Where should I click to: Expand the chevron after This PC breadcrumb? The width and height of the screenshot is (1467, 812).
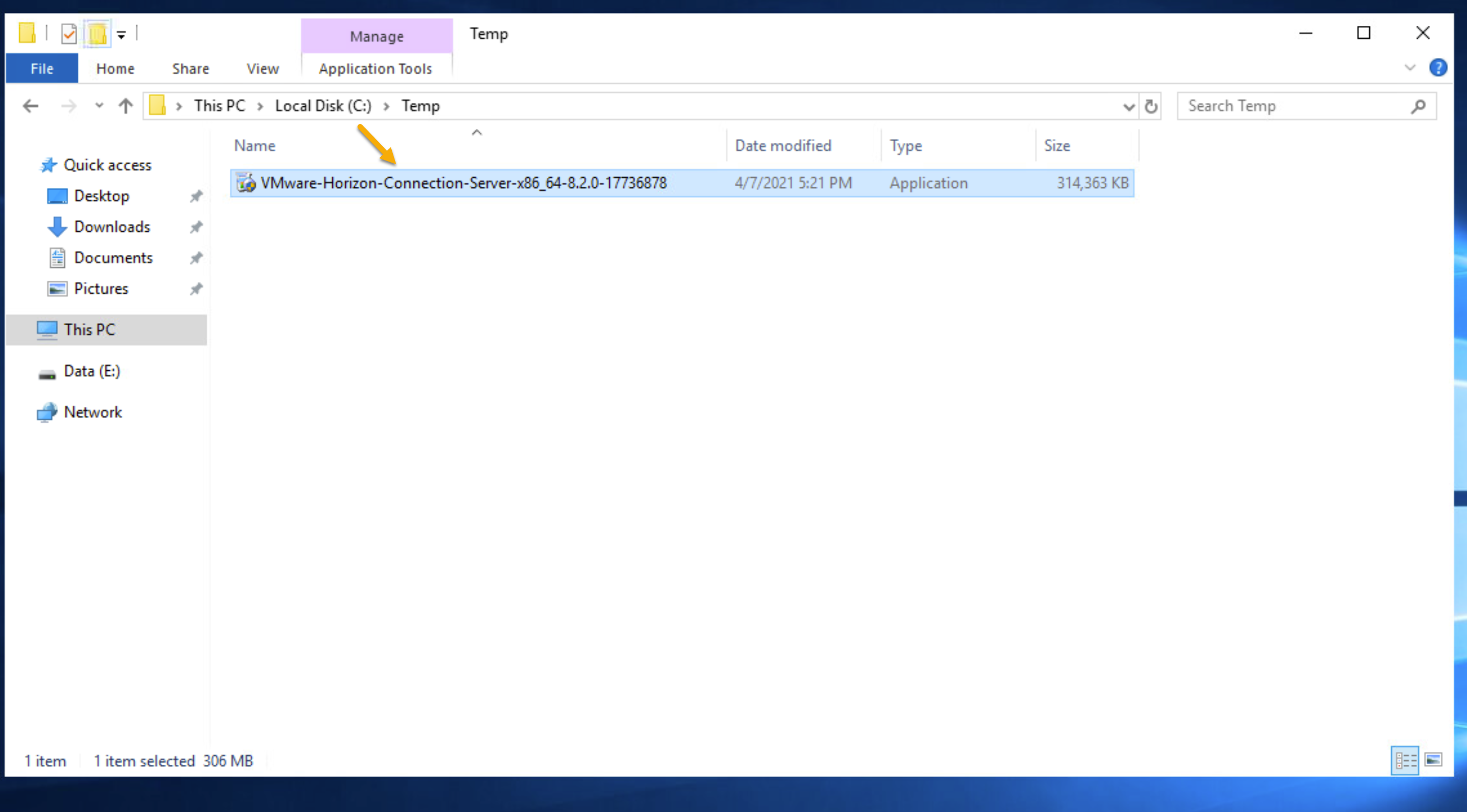pos(260,106)
